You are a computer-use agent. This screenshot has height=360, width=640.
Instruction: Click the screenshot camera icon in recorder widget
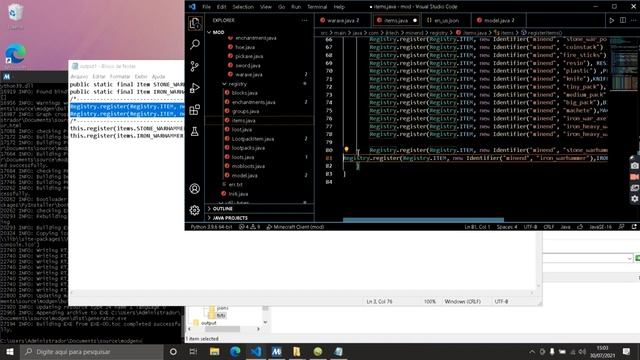[x=634, y=166]
